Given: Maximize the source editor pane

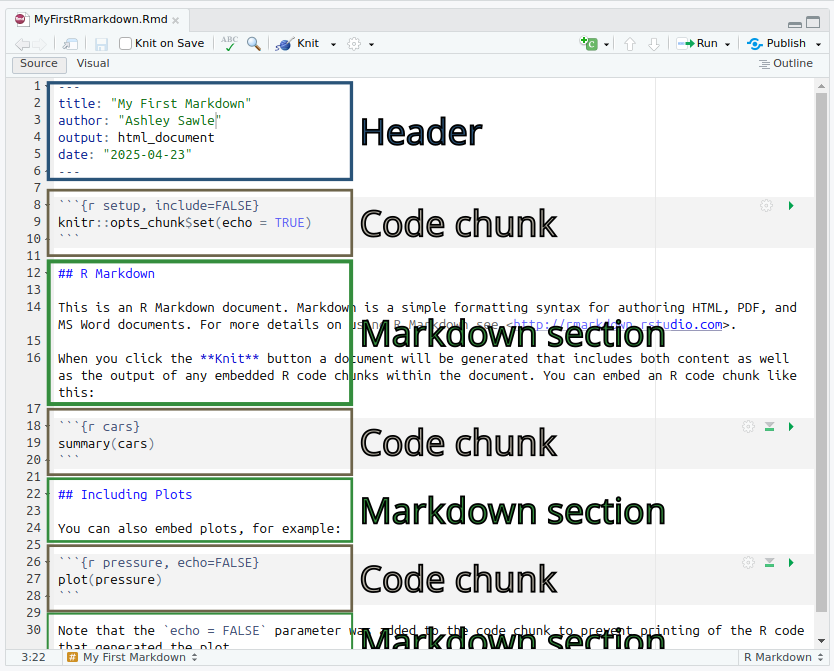Looking at the screenshot, I should [813, 22].
